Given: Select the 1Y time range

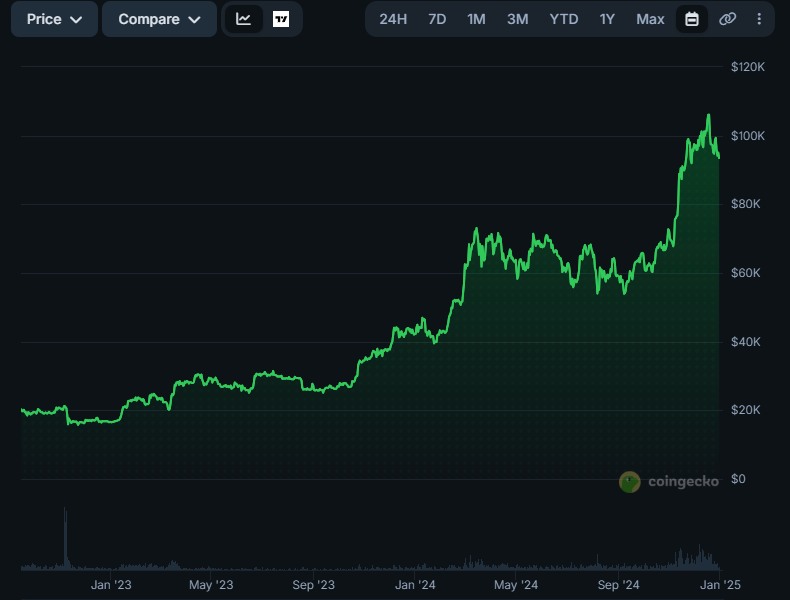Looking at the screenshot, I should [607, 19].
